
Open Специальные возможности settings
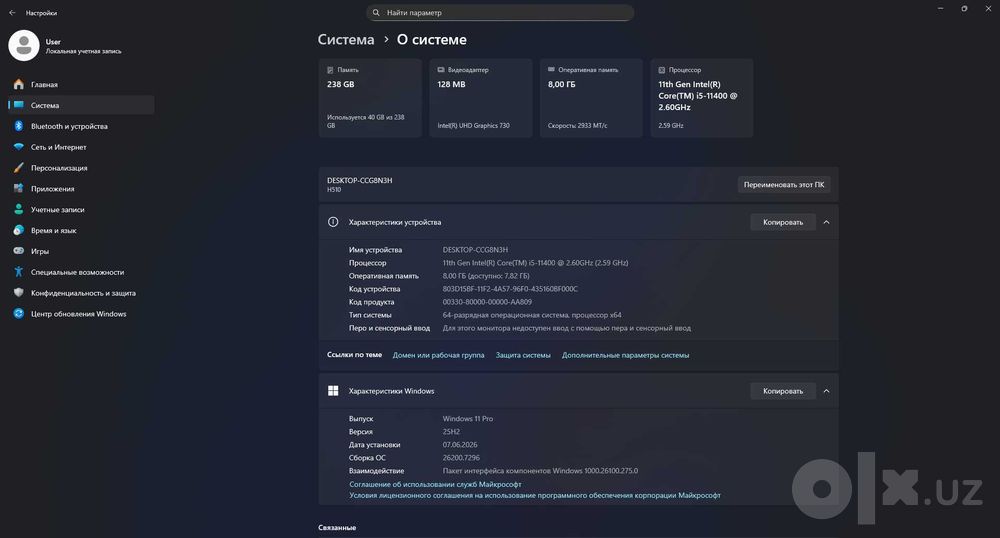click(x=81, y=272)
